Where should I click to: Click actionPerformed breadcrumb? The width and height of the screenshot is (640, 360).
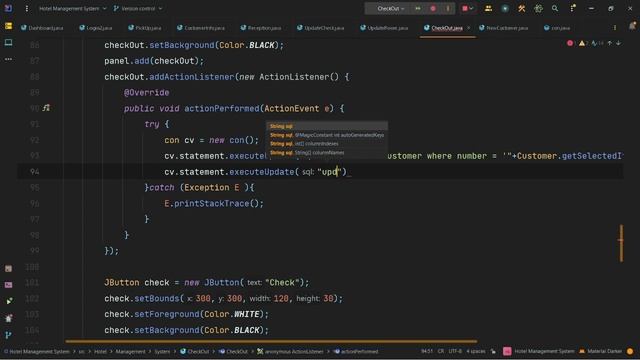click(x=356, y=351)
